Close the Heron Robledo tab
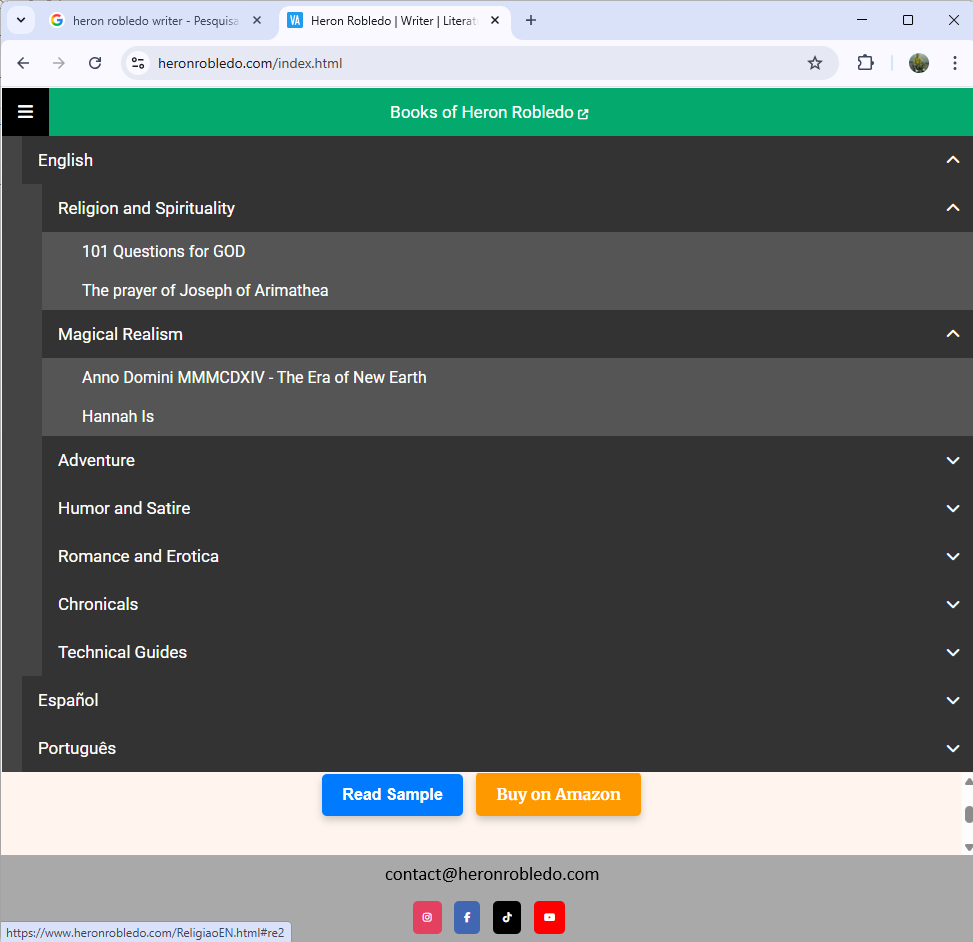 click(495, 20)
